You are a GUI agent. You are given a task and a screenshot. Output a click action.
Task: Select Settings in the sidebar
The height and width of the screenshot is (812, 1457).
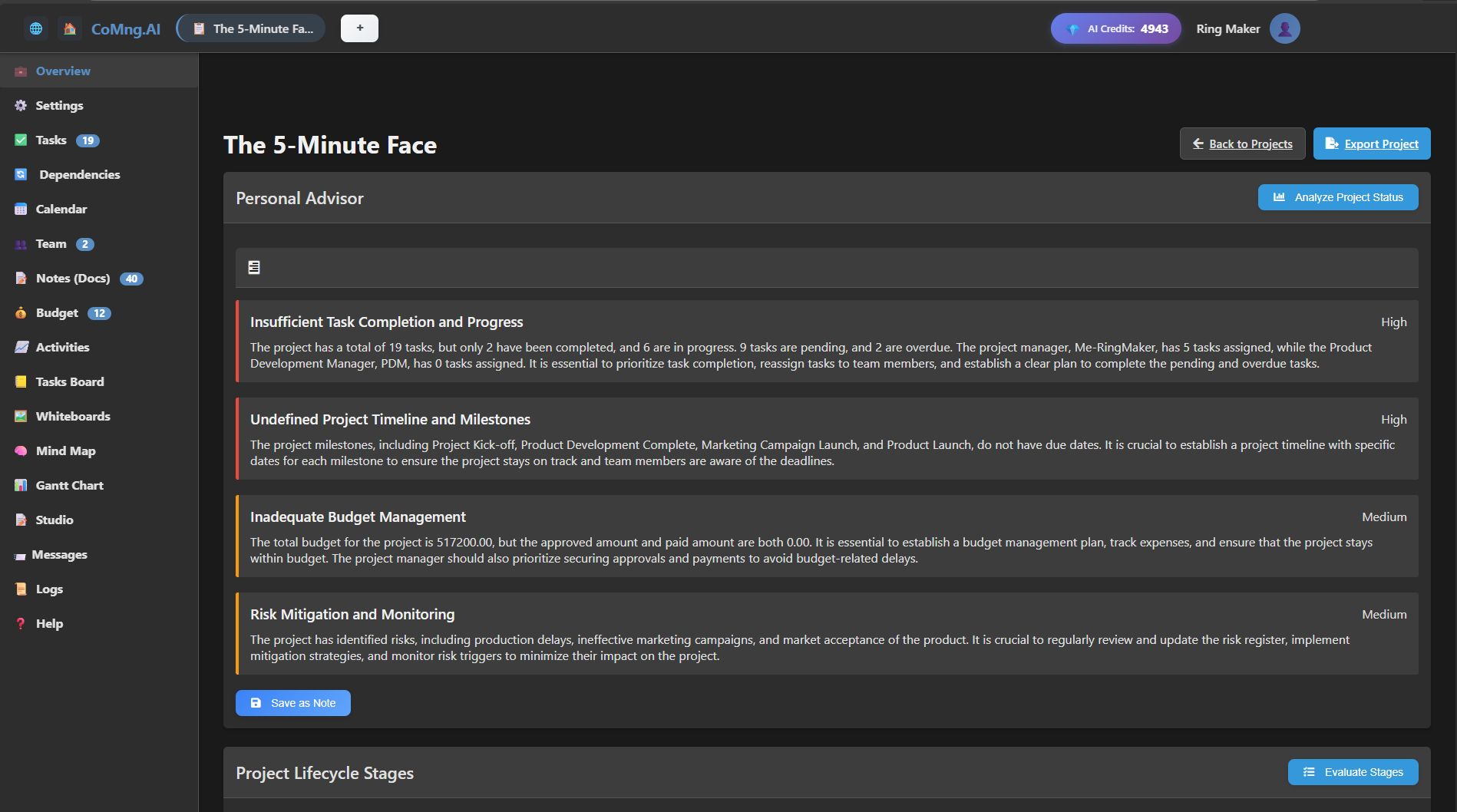pyautogui.click(x=59, y=105)
